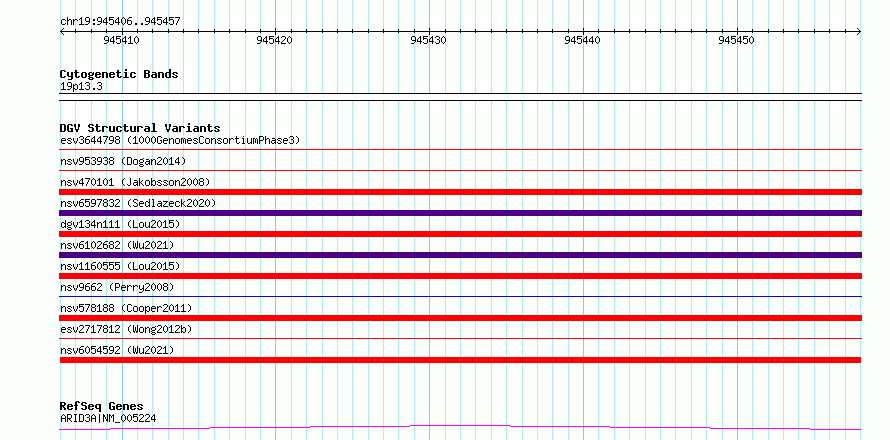Open the nsv953938 (Dogan2014) variant
The height and width of the screenshot is (440, 890).
(x=123, y=161)
